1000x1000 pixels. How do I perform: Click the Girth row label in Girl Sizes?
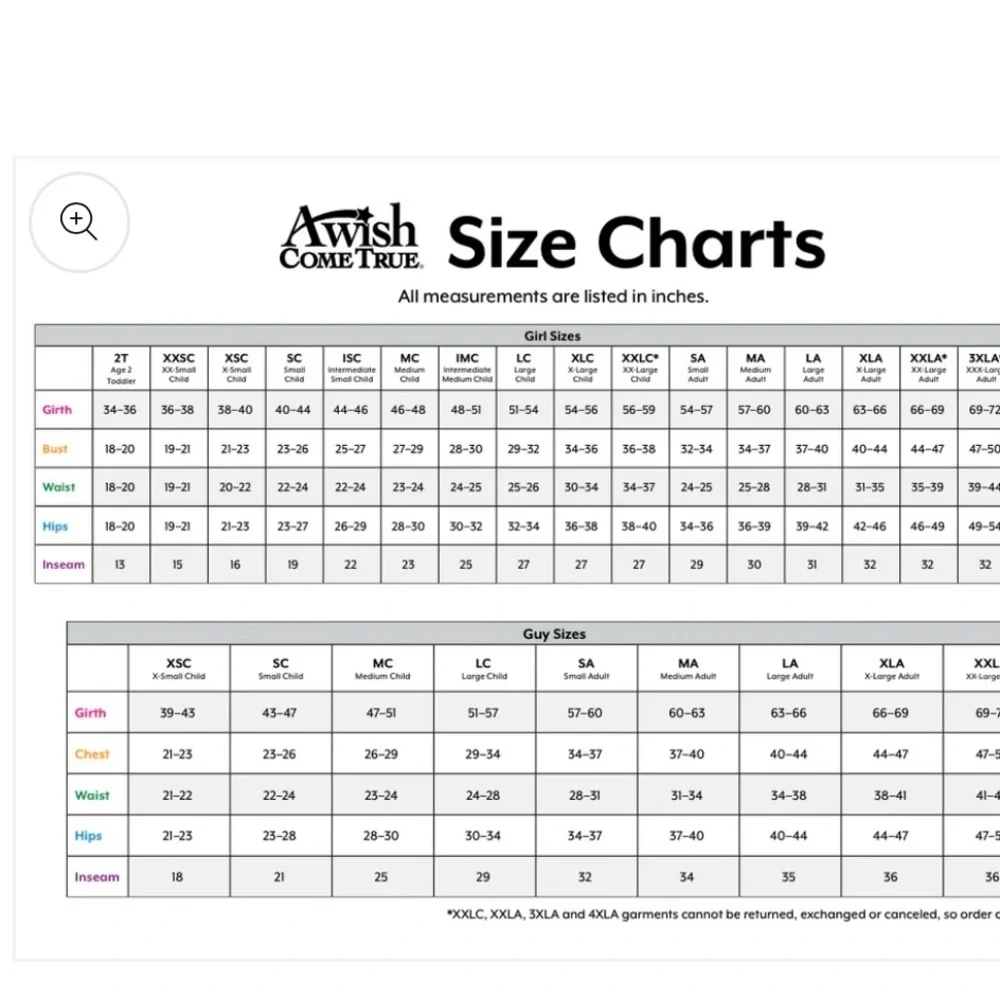coord(57,409)
